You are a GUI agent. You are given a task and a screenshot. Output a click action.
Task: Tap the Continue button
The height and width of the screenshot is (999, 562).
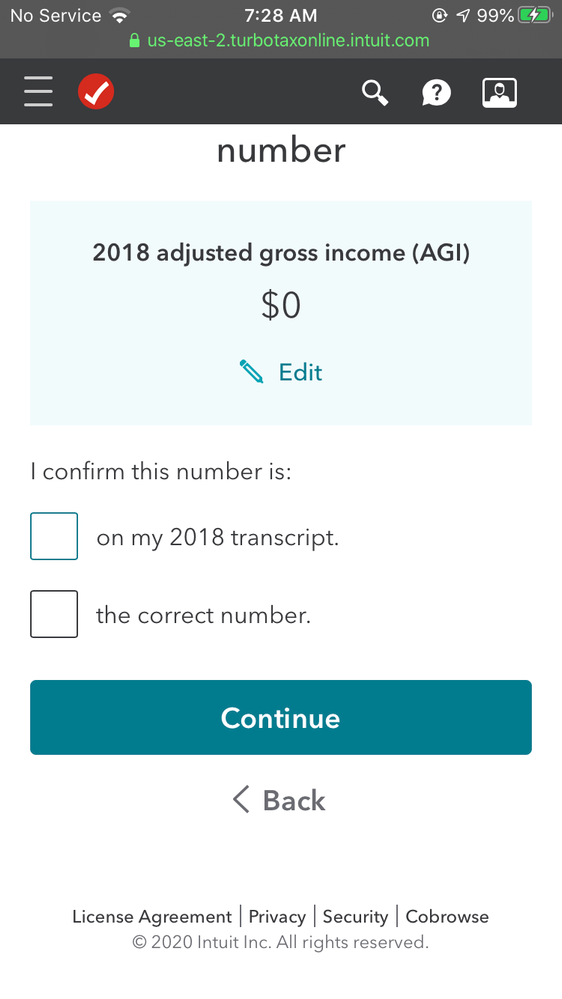pos(281,717)
